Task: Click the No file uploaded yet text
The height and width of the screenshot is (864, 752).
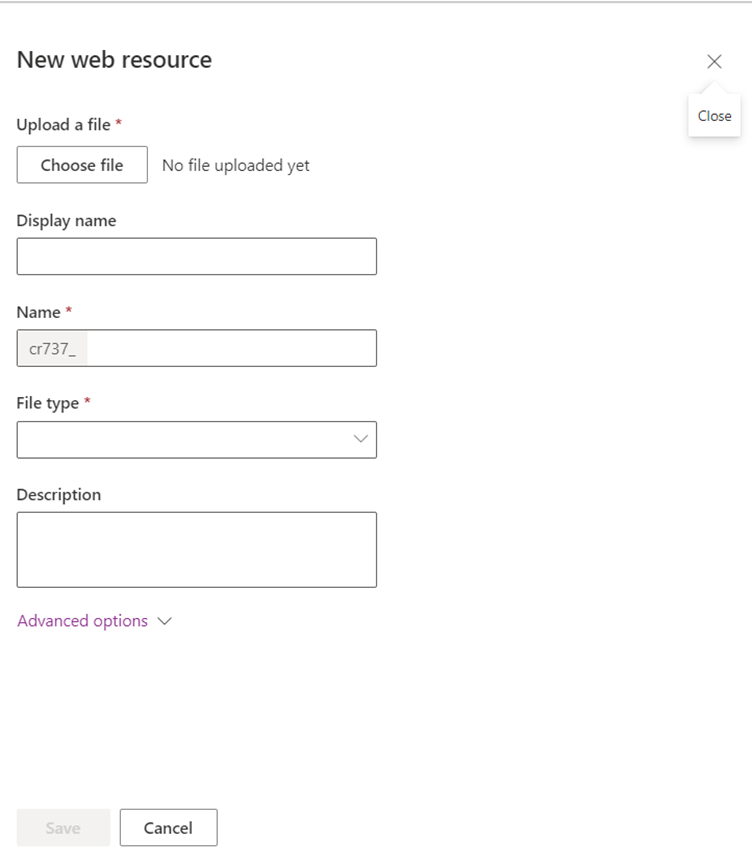Action: pyautogui.click(x=235, y=164)
